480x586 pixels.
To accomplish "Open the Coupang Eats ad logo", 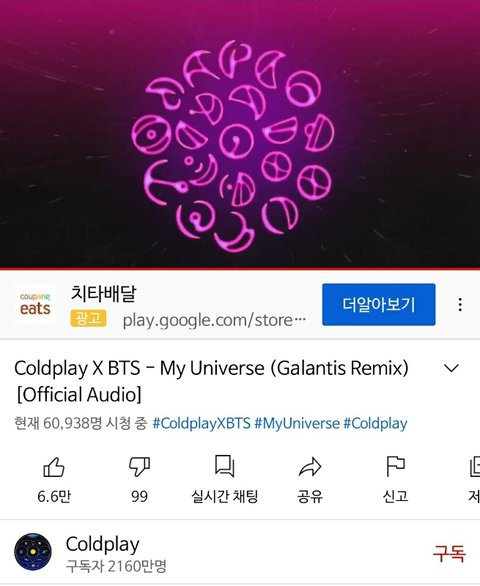I will (35, 304).
